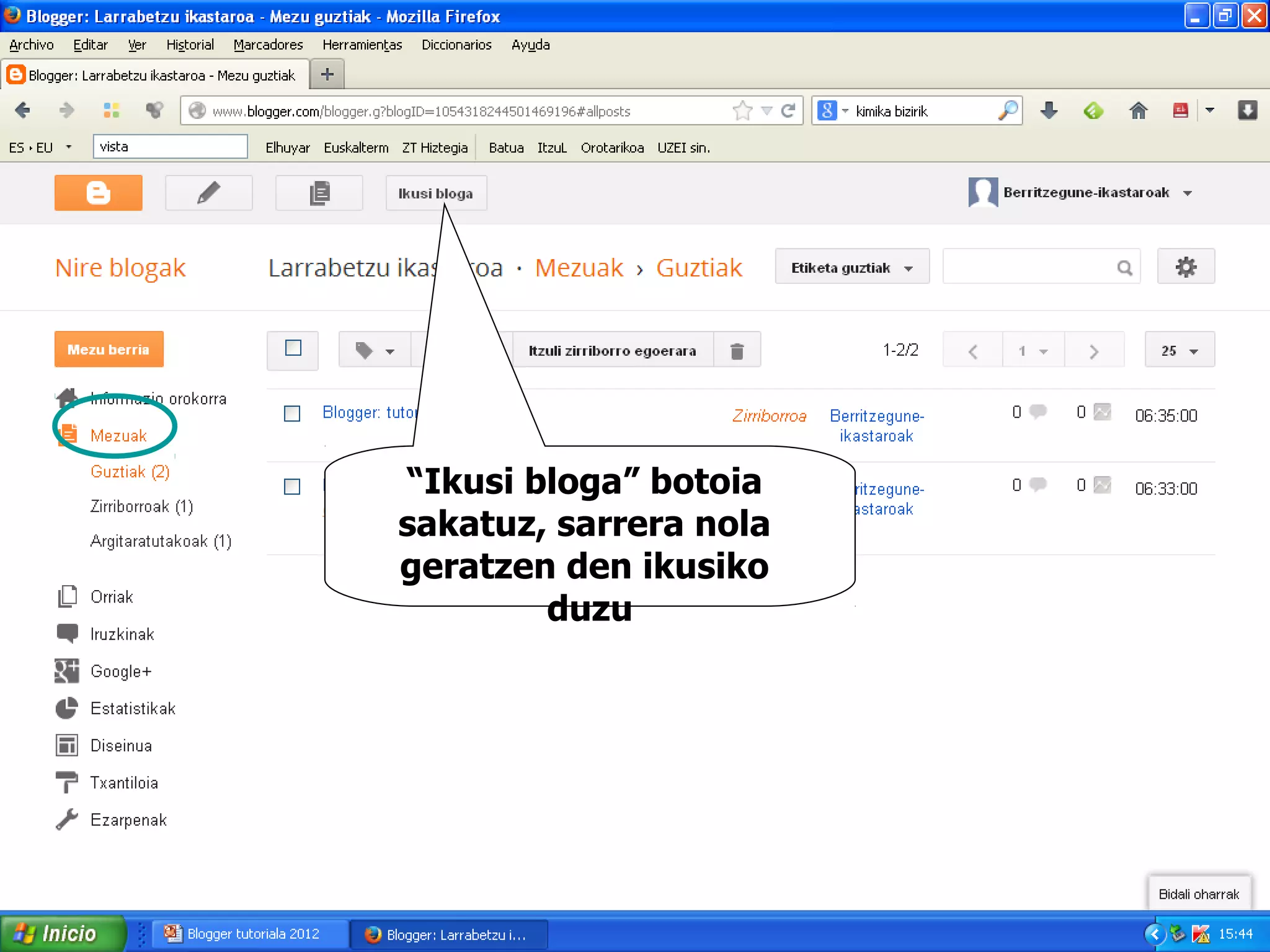The width and height of the screenshot is (1270, 952).
Task: Click the trash delete posts icon
Action: click(x=737, y=351)
